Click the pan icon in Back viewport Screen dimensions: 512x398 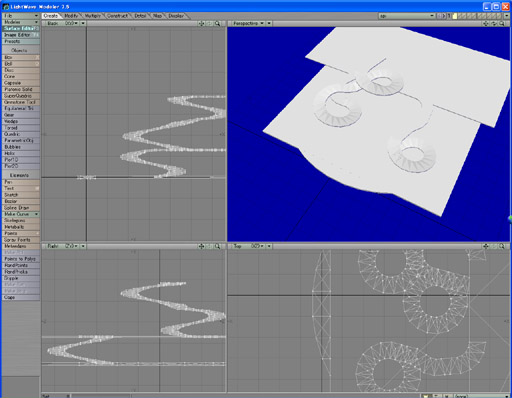[x=201, y=23]
